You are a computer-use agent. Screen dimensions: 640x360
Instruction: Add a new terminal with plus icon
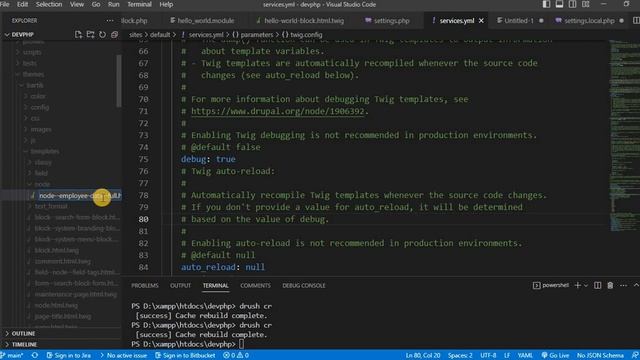click(x=577, y=285)
